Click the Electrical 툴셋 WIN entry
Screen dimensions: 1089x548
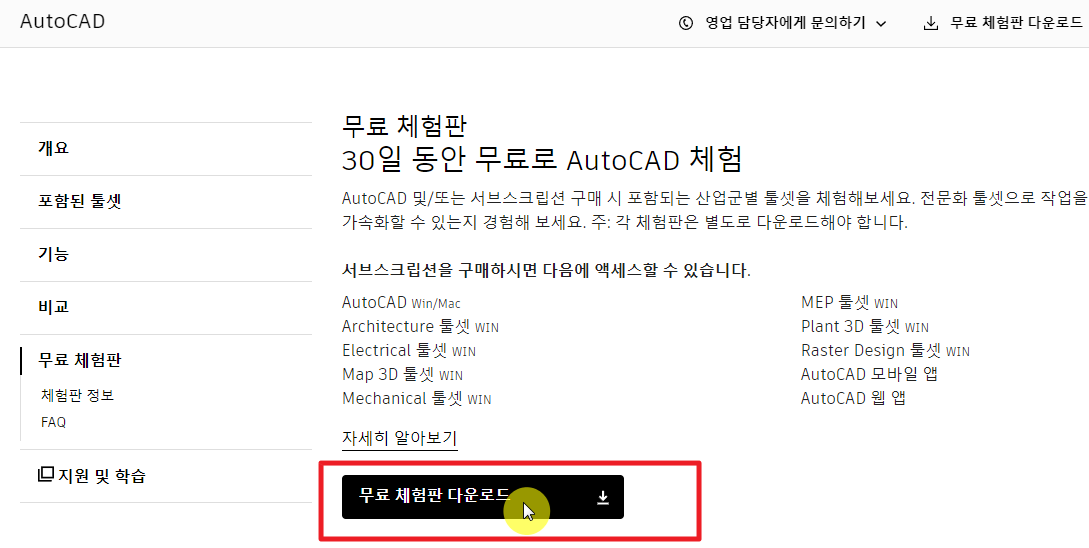pyautogui.click(x=408, y=351)
